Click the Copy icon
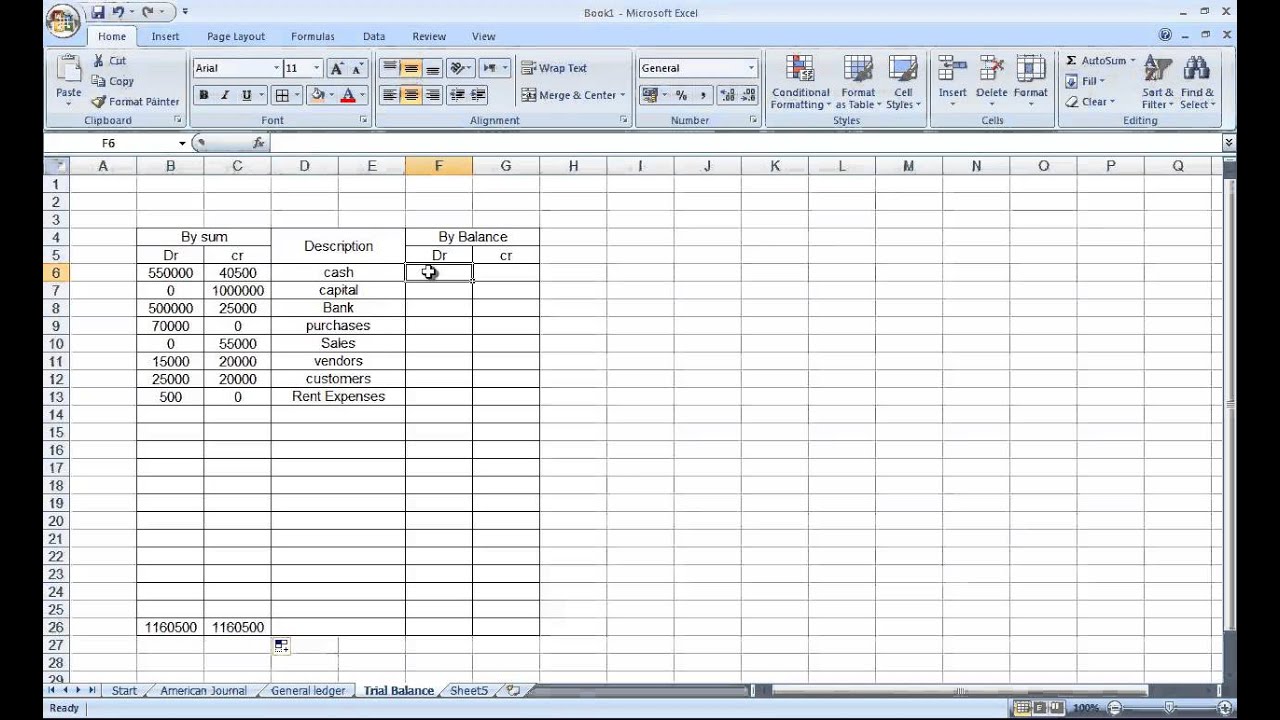The image size is (1280, 720). [98, 81]
